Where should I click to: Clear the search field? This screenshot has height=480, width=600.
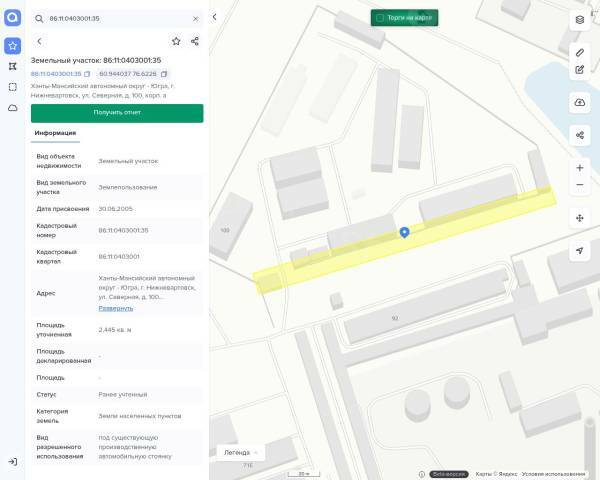pyautogui.click(x=194, y=18)
